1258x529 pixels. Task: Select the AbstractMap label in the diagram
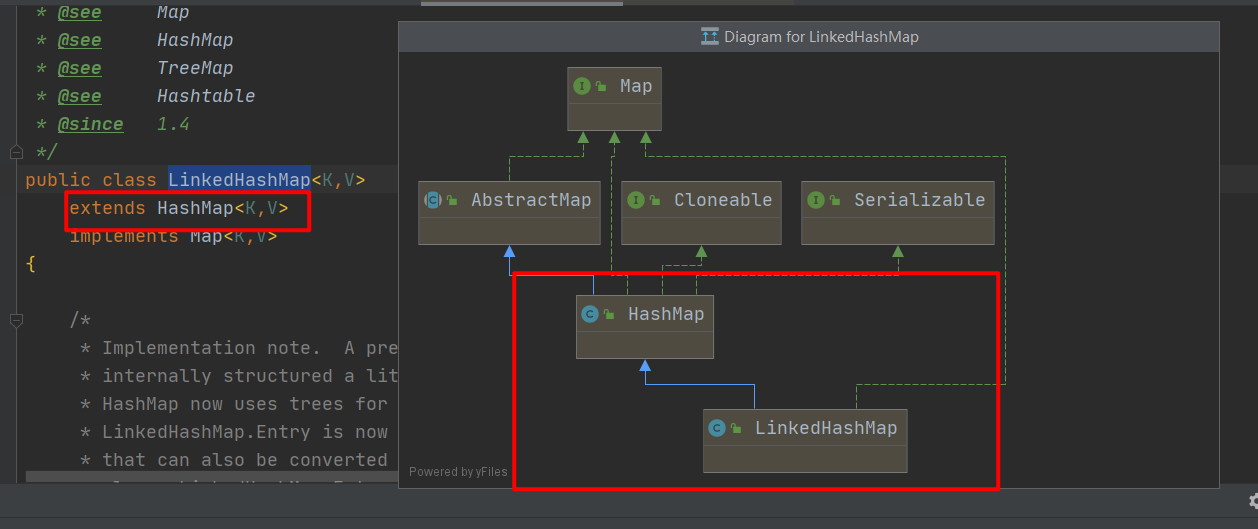531,200
